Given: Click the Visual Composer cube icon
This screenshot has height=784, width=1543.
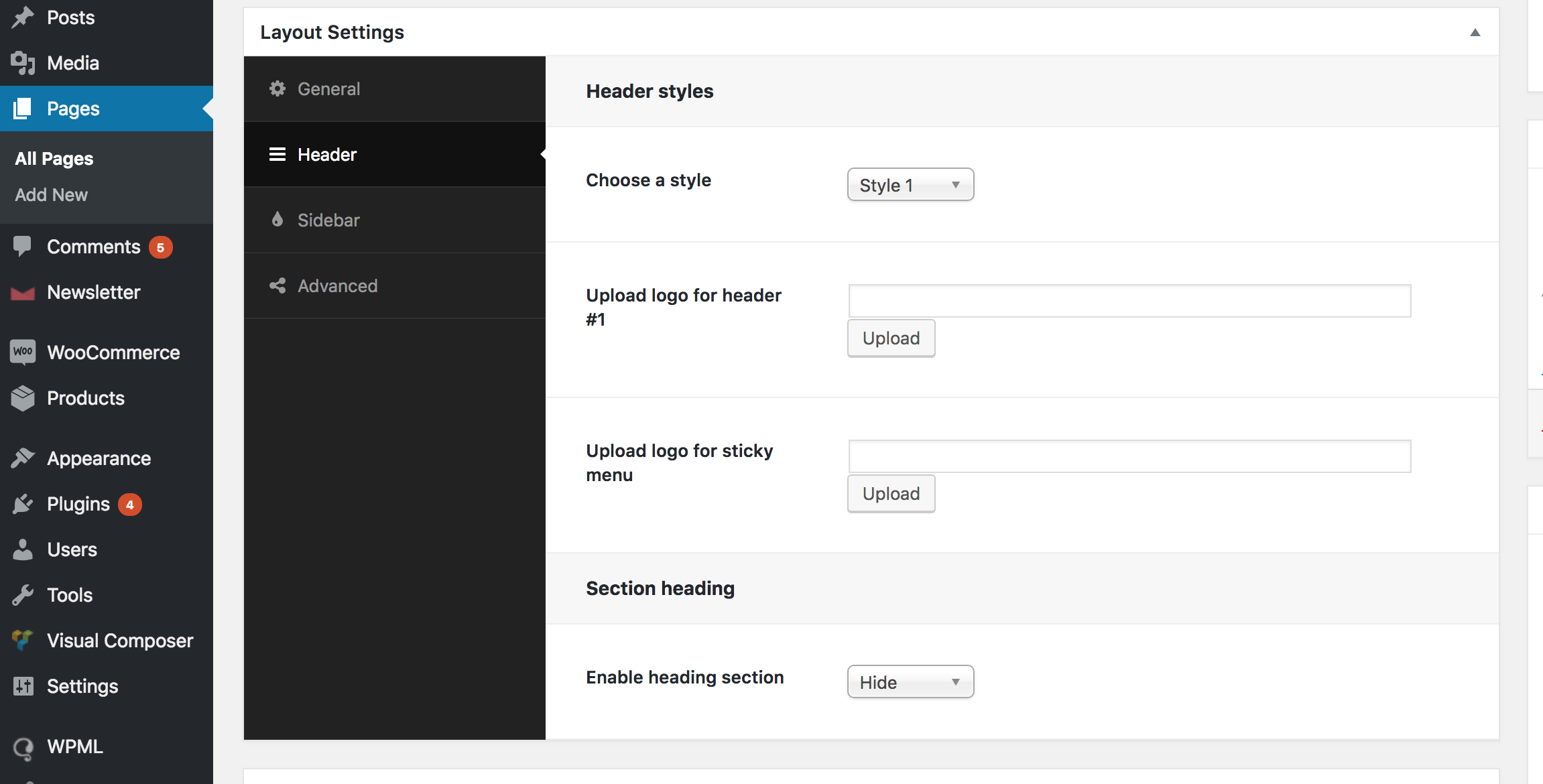Looking at the screenshot, I should pos(22,641).
